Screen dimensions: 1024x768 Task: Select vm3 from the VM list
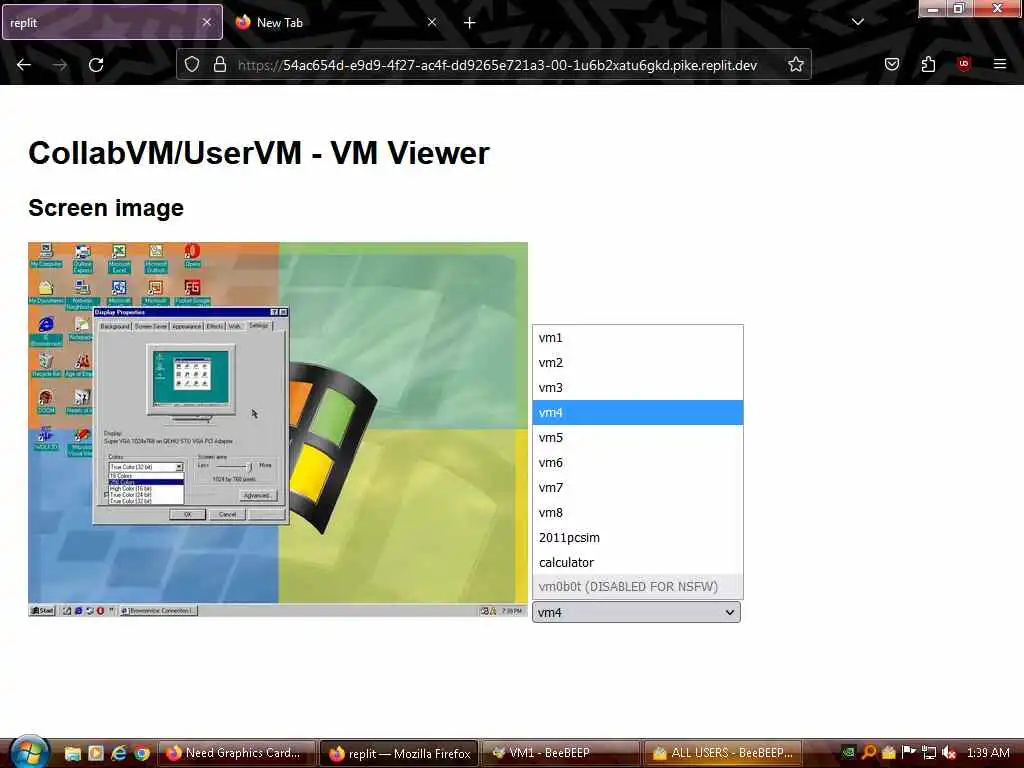pos(637,387)
